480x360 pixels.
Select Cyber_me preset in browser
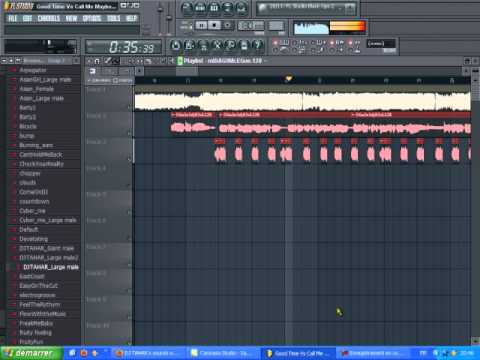point(32,211)
